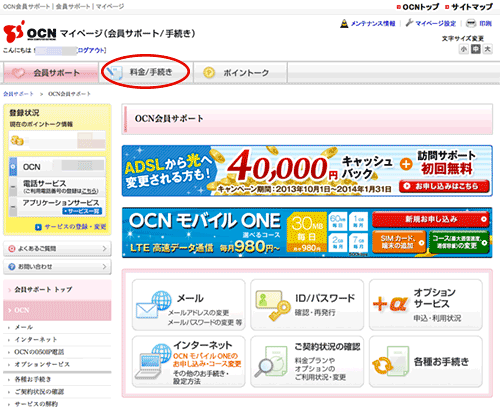This screenshot has width=500, height=407.
Task: Select highlighted OCN sidebar item
Action: (x=57, y=310)
